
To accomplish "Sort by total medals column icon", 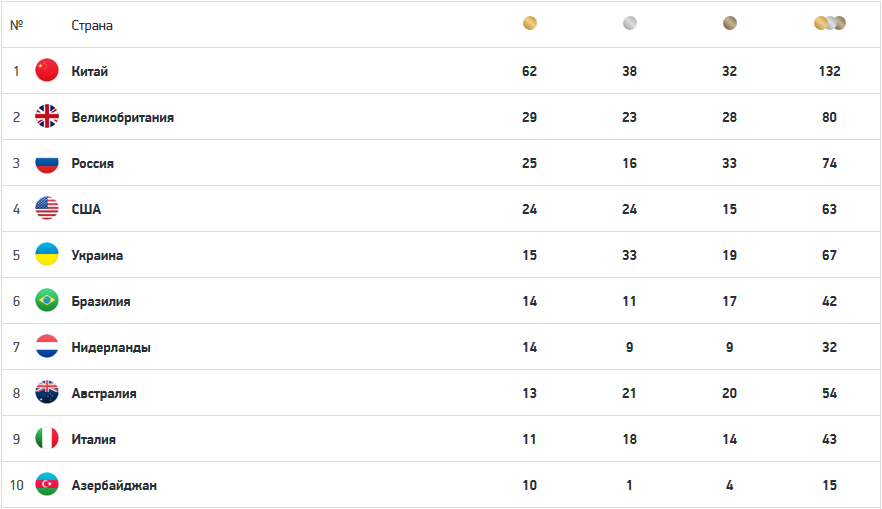I will (x=830, y=23).
